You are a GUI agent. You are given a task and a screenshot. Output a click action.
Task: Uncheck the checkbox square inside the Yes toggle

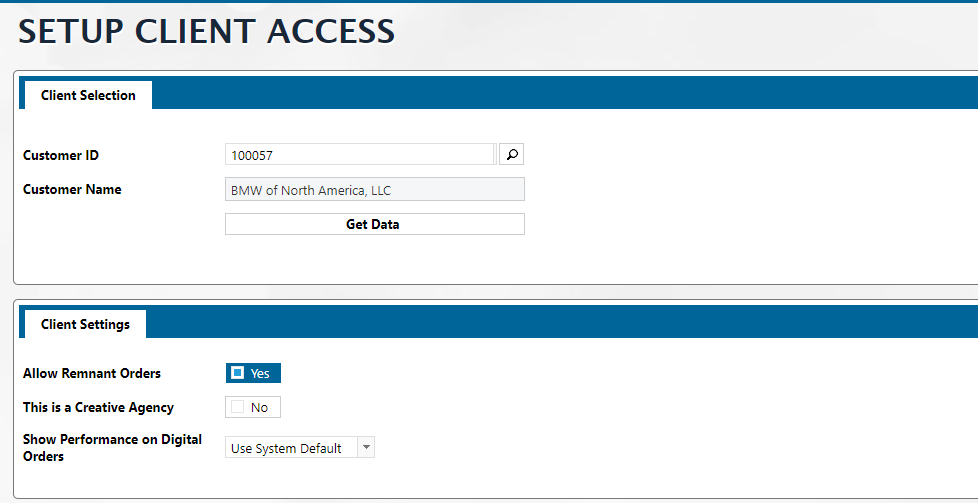(237, 373)
